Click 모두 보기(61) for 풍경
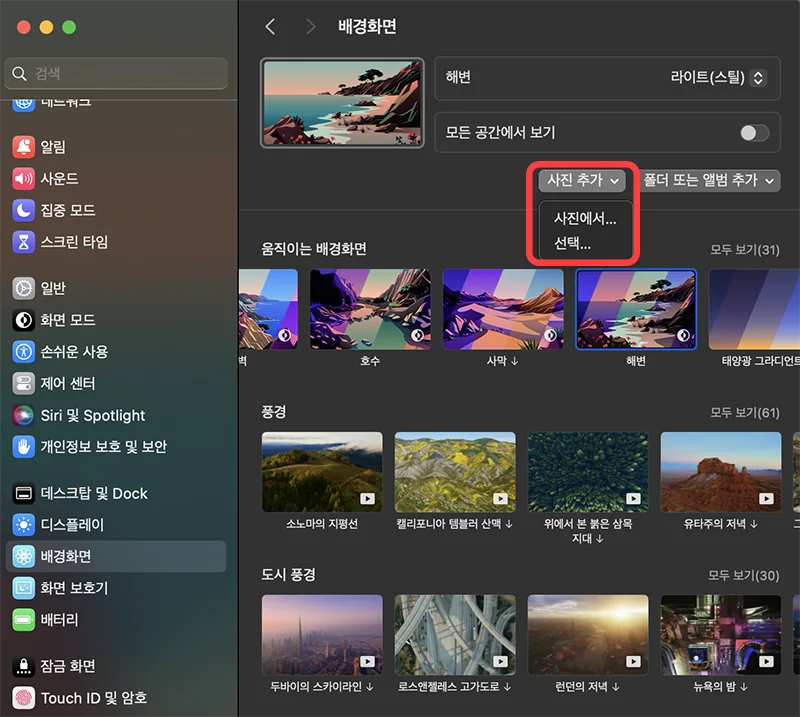 pyautogui.click(x=745, y=413)
